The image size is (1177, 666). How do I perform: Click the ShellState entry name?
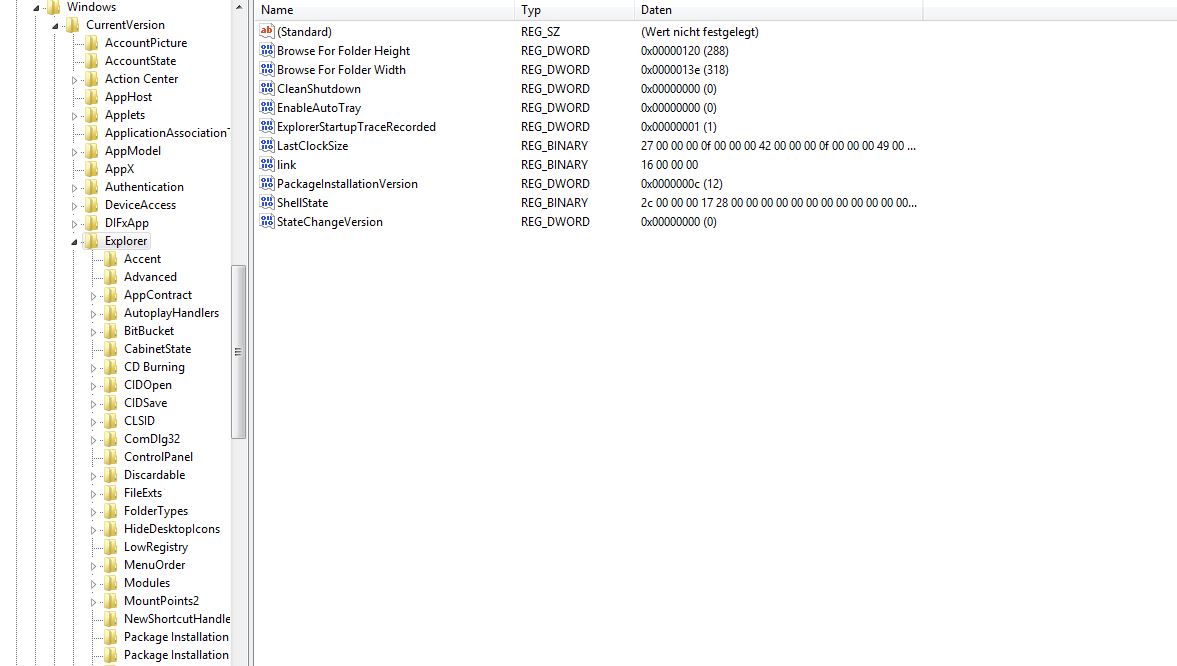click(x=303, y=203)
